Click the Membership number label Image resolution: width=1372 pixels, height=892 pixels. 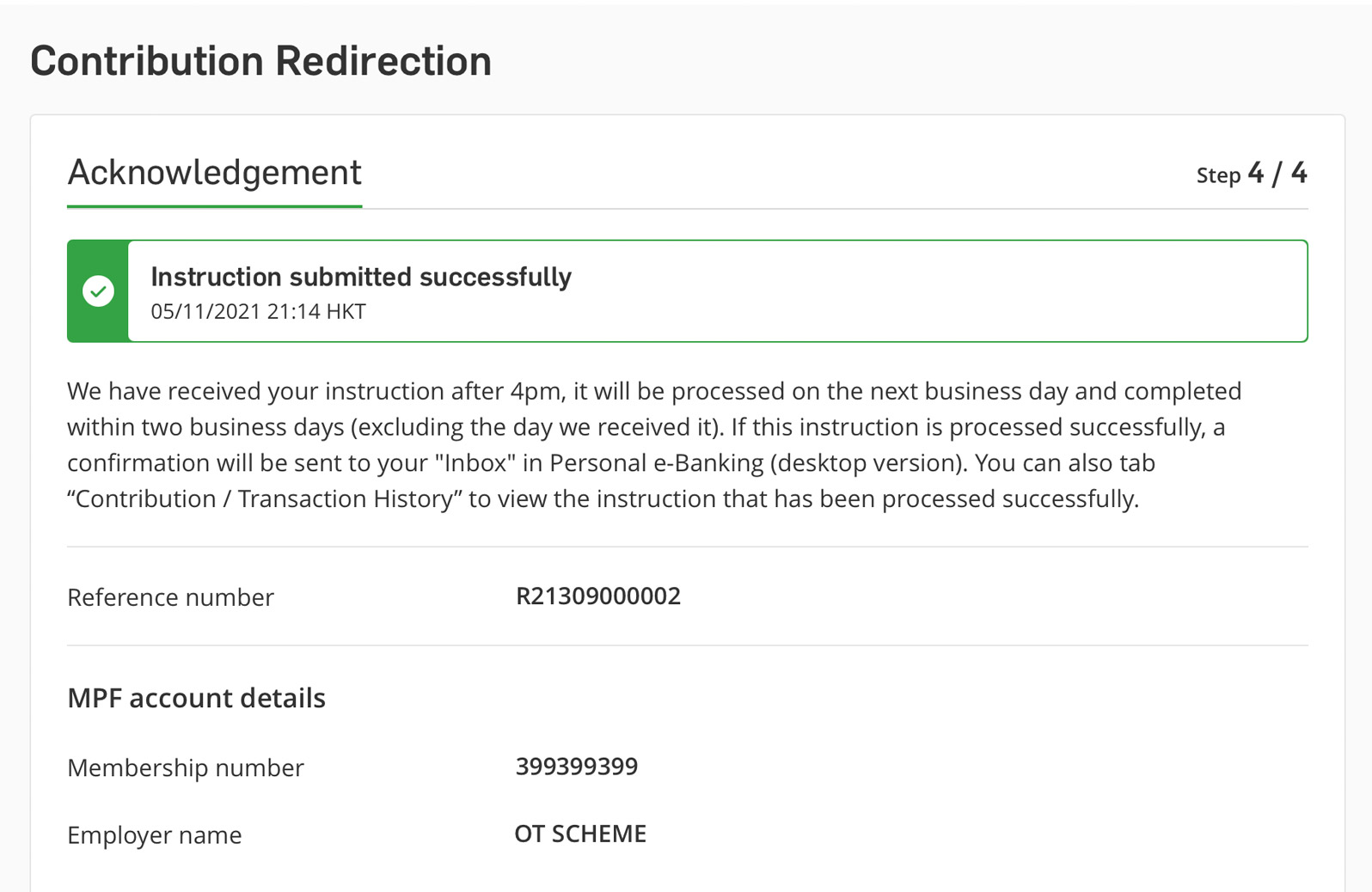pyautogui.click(x=186, y=767)
